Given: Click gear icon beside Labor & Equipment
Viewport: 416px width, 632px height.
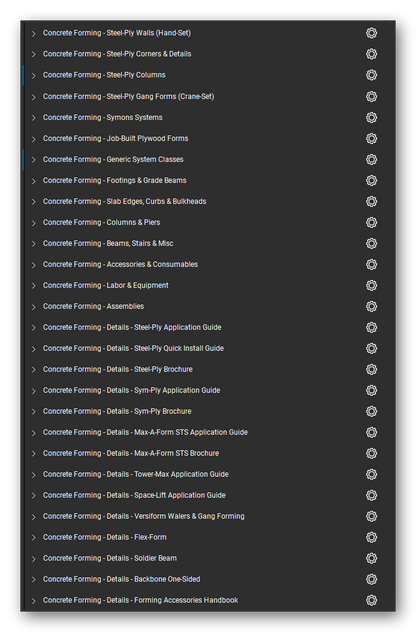Looking at the screenshot, I should 371,285.
